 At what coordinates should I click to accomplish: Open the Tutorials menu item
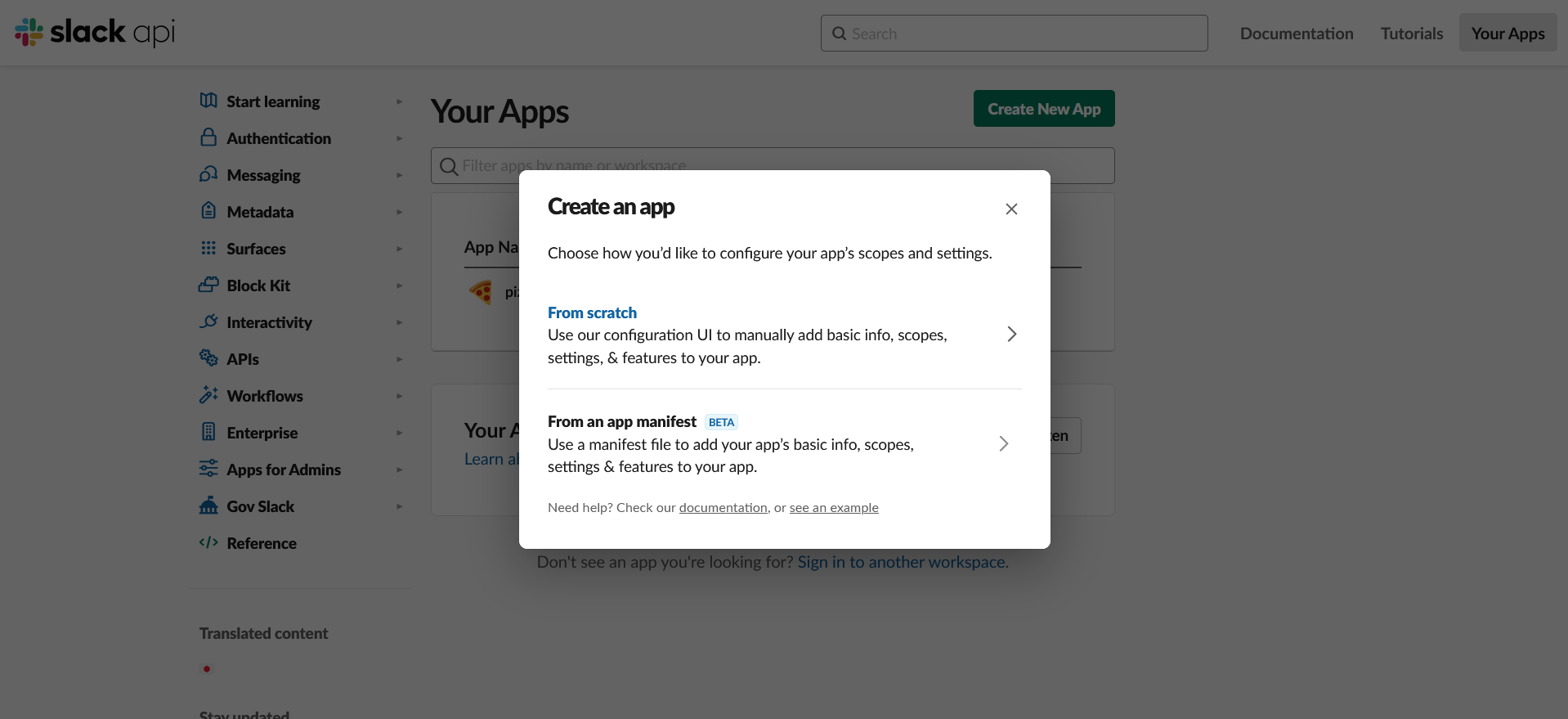(1411, 33)
